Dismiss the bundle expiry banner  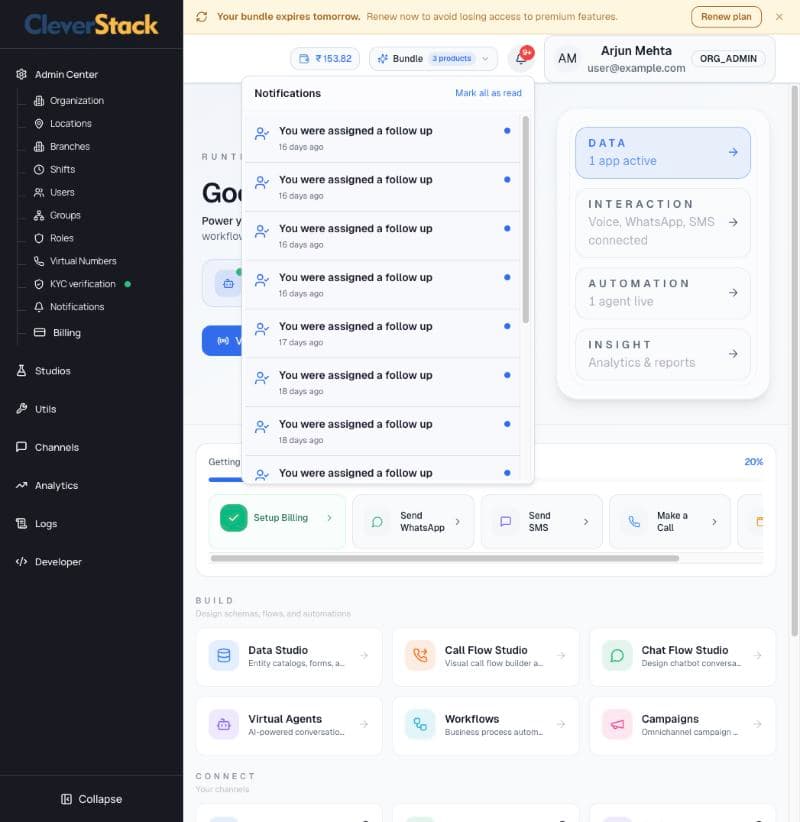pyautogui.click(x=779, y=17)
